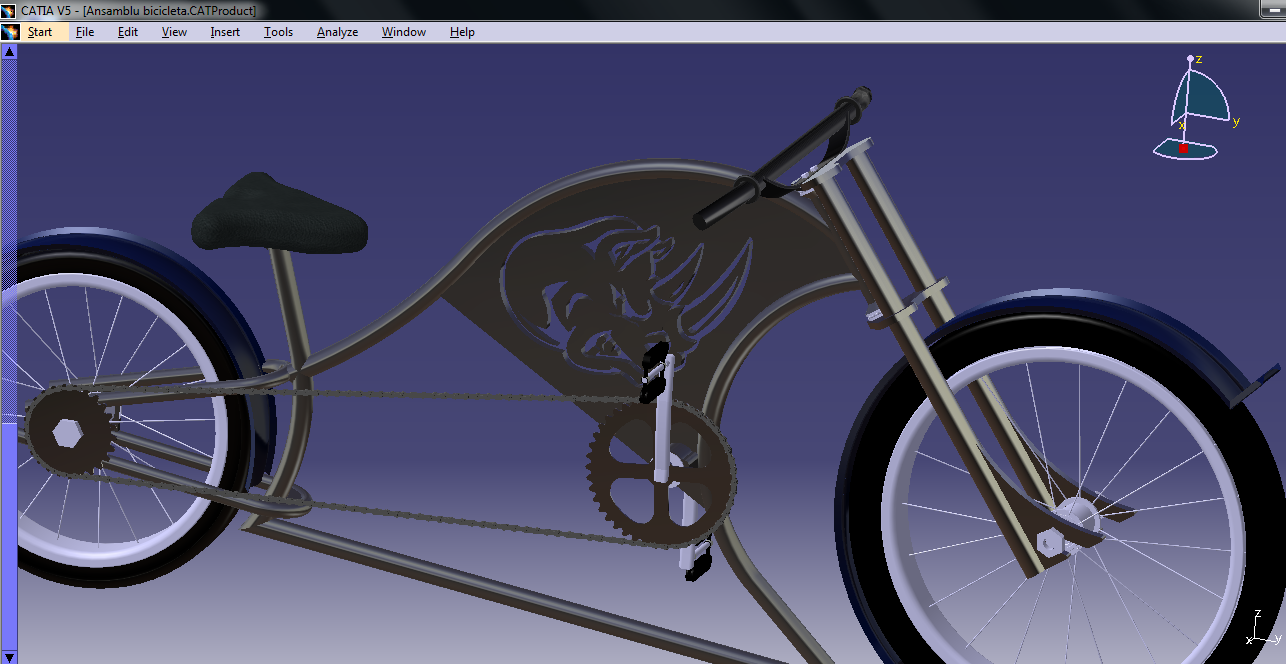Image resolution: width=1286 pixels, height=664 pixels.
Task: Open the File menu
Action: pyautogui.click(x=85, y=32)
